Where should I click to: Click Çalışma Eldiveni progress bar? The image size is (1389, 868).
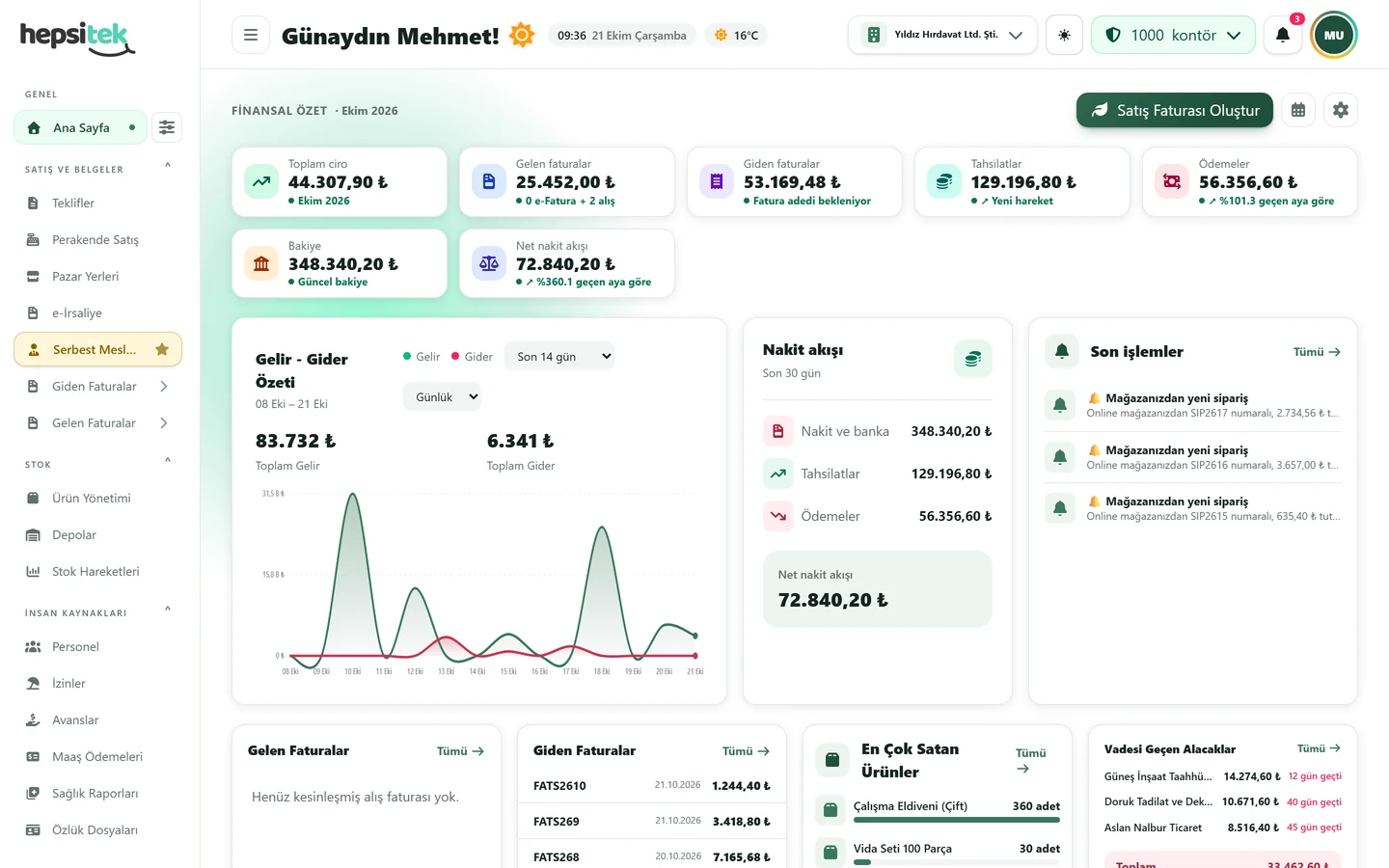957,820
